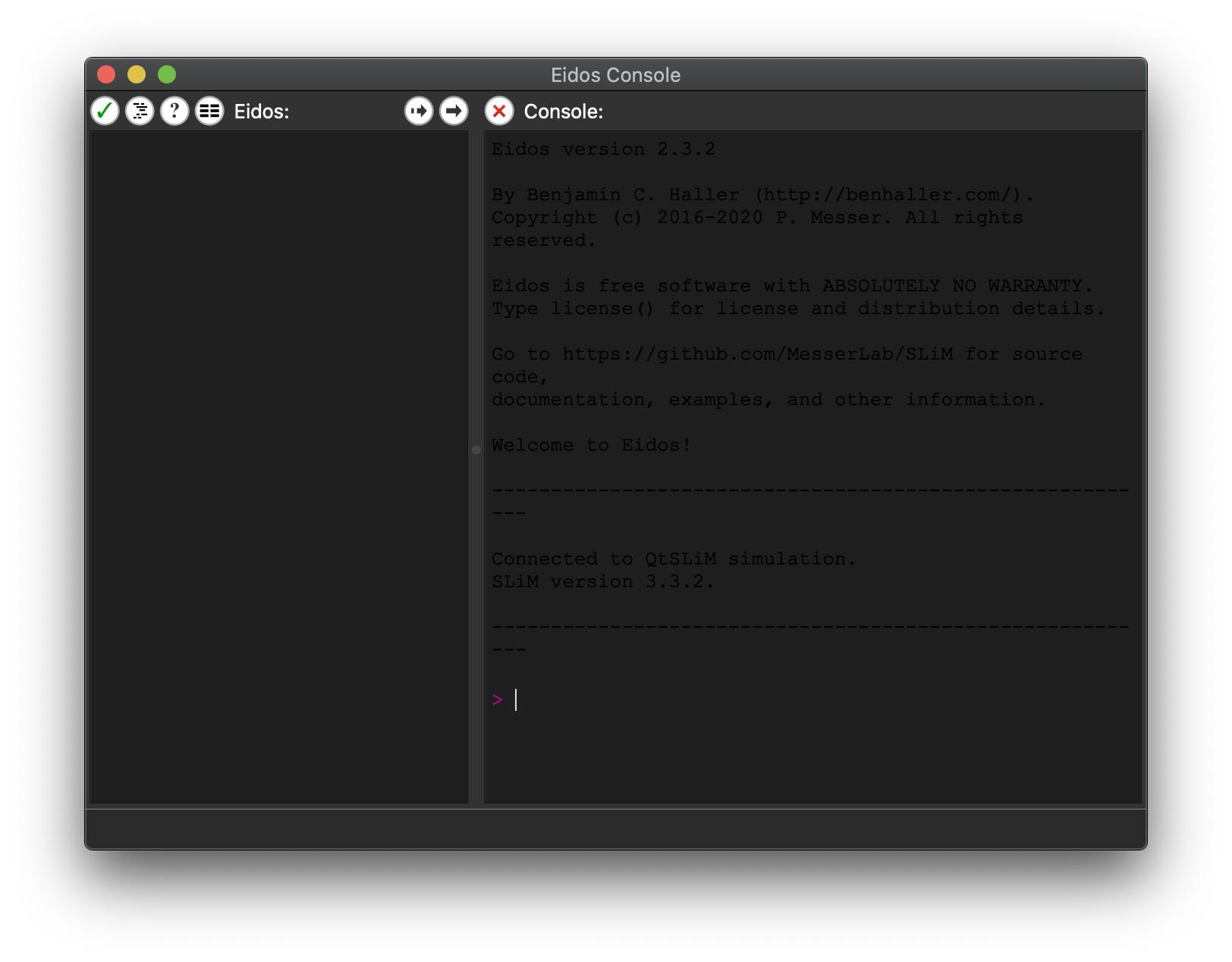Toggle the variable browser panel visibility
This screenshot has height=962, width=1232.
[x=209, y=111]
